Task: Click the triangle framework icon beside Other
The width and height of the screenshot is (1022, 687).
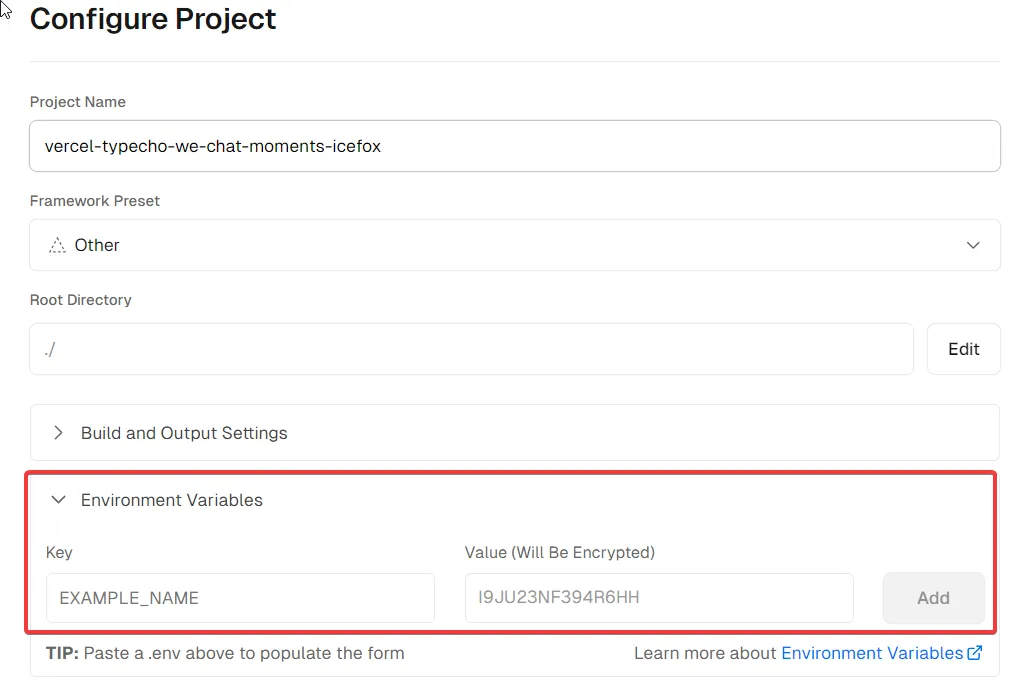Action: [57, 245]
